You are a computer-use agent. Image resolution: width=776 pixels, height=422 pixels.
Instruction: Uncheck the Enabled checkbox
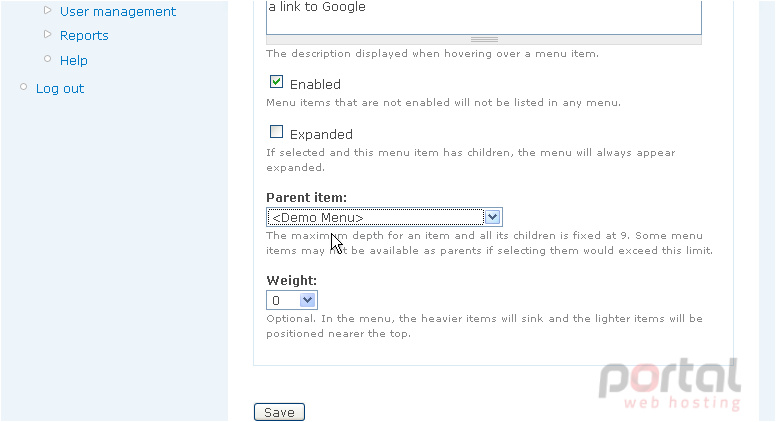(x=276, y=82)
